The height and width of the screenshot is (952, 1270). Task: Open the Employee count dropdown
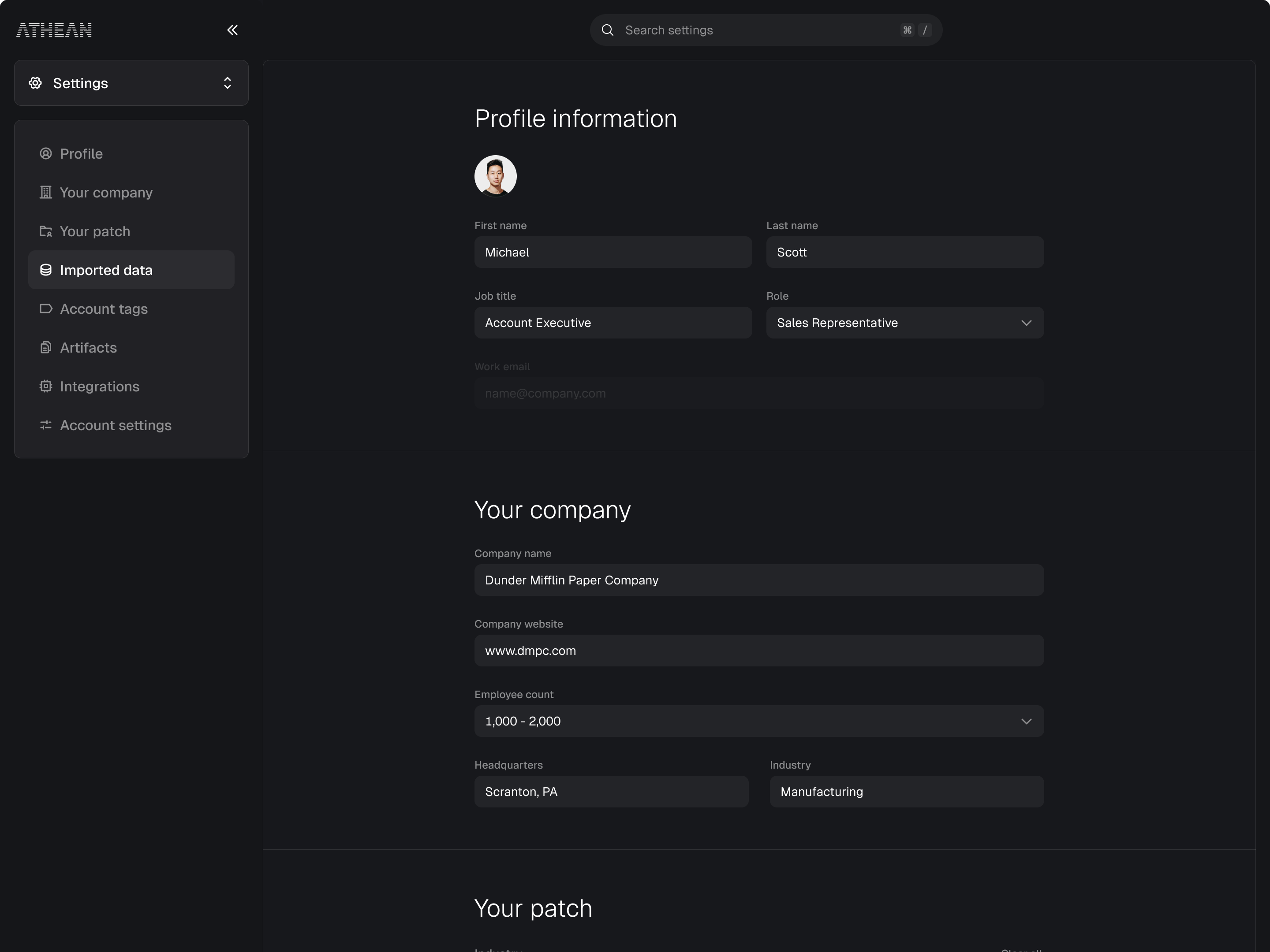(758, 721)
